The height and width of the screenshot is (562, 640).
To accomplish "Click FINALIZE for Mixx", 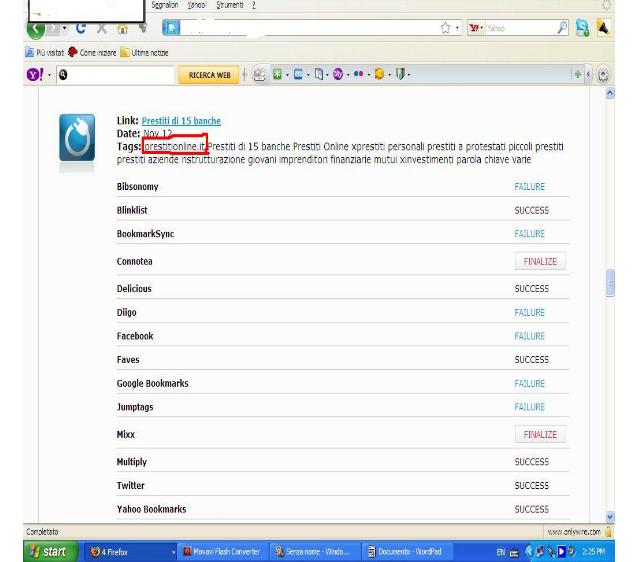I will tap(540, 434).
